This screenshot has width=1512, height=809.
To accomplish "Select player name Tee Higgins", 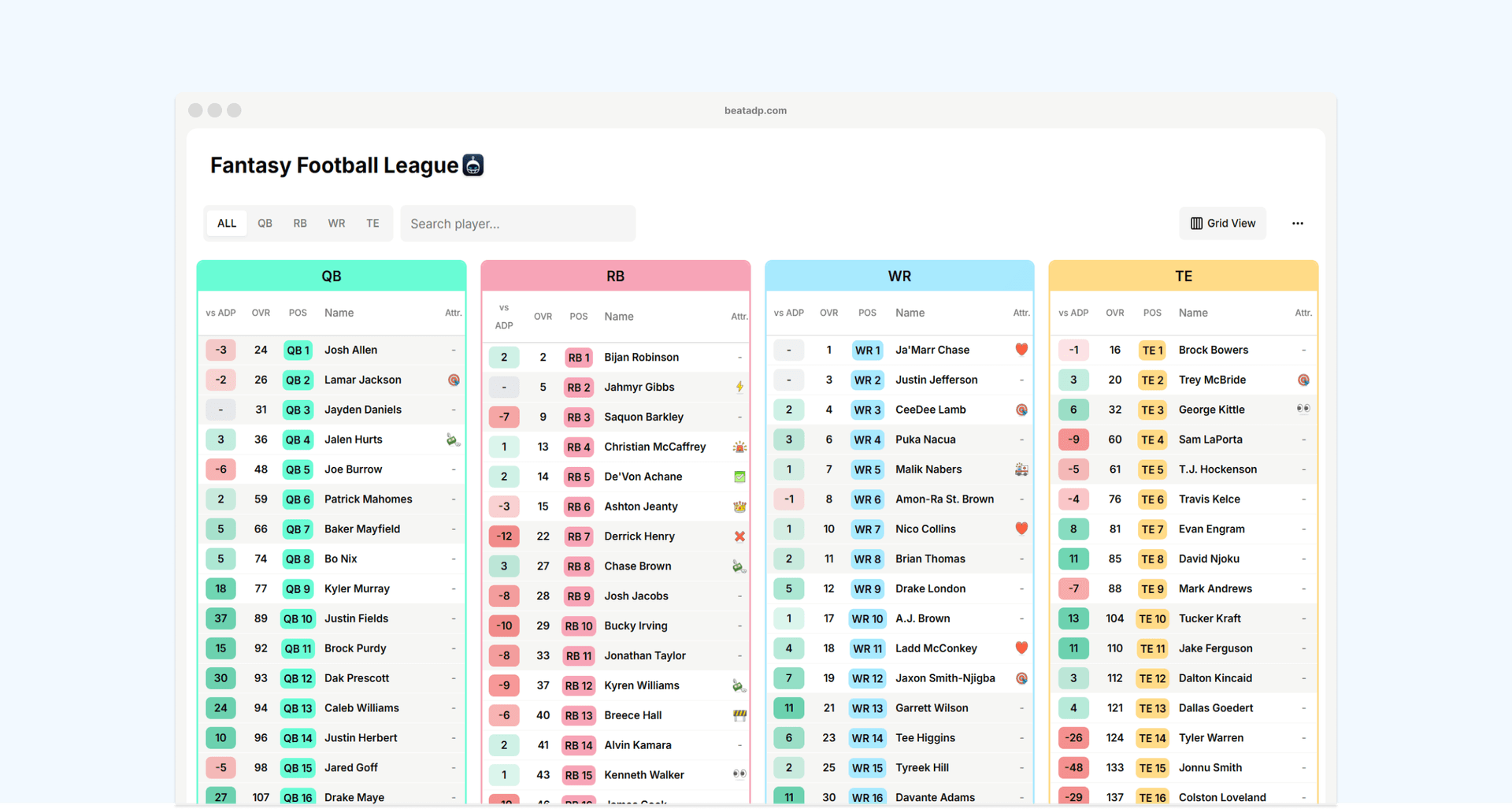I will tap(925, 738).
